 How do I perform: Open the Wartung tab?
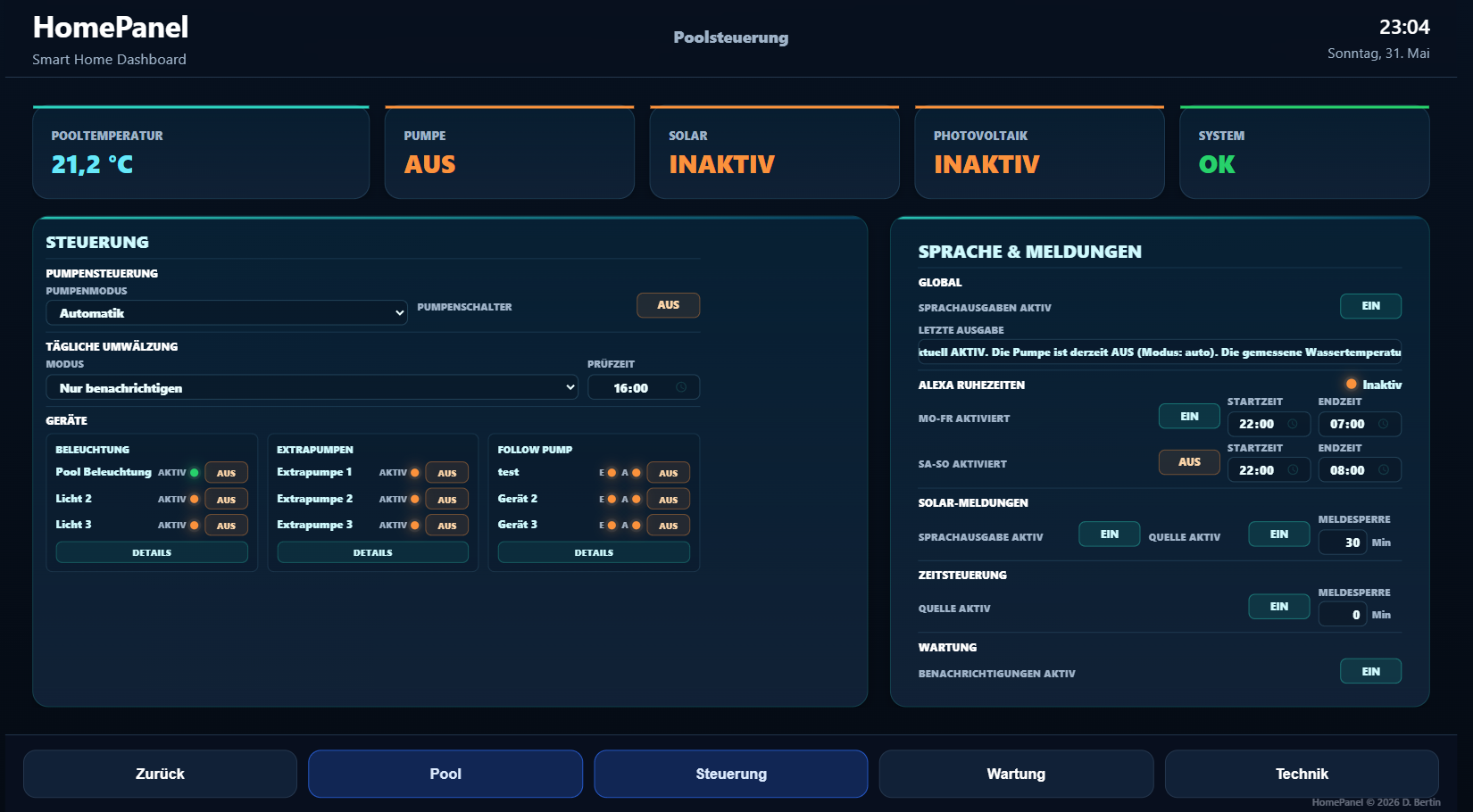[x=1016, y=774]
